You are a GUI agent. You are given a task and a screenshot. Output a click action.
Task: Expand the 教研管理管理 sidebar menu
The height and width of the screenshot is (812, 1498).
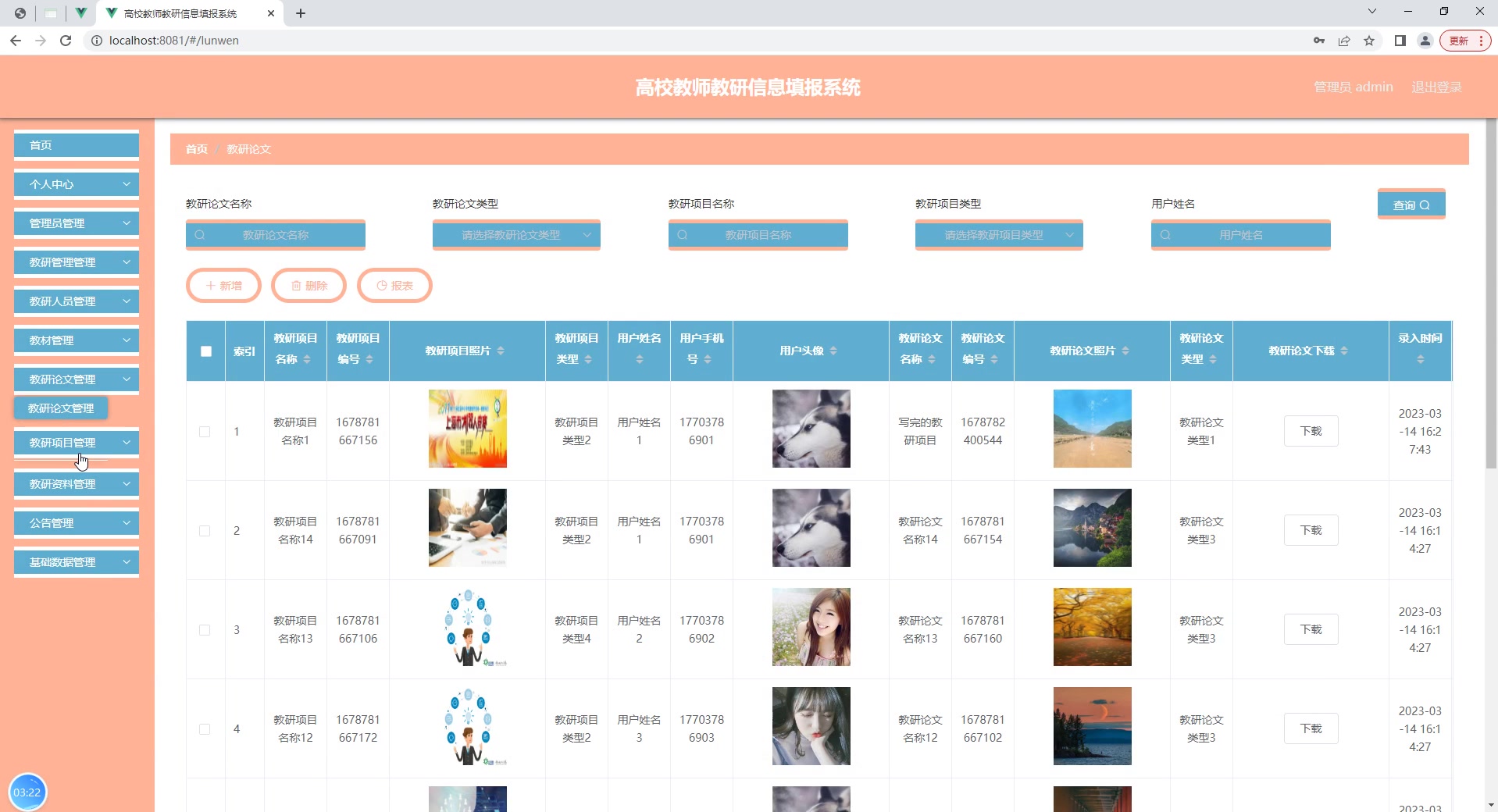[77, 262]
